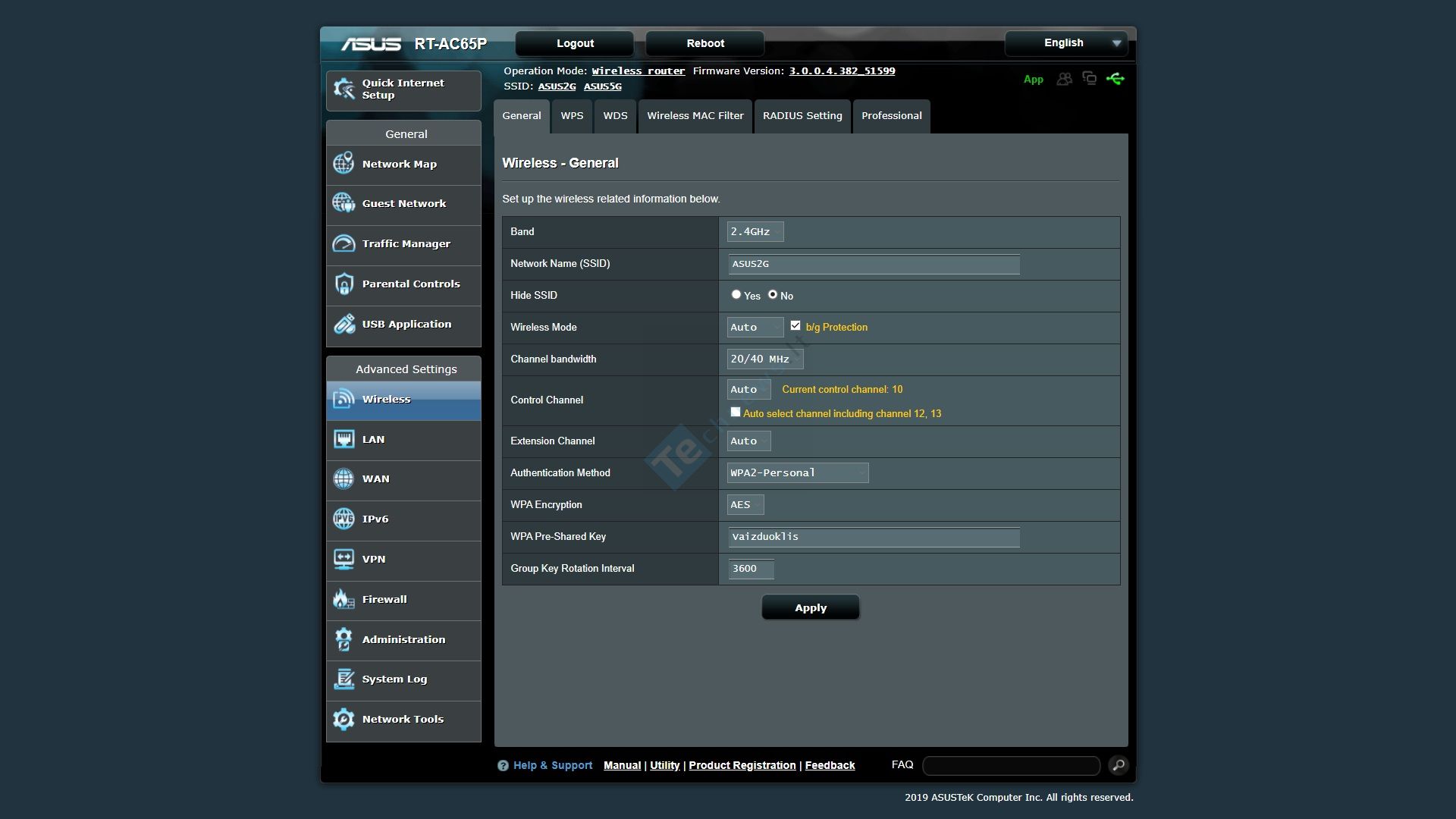Click the WPA Pre-Shared Key field

(x=873, y=537)
